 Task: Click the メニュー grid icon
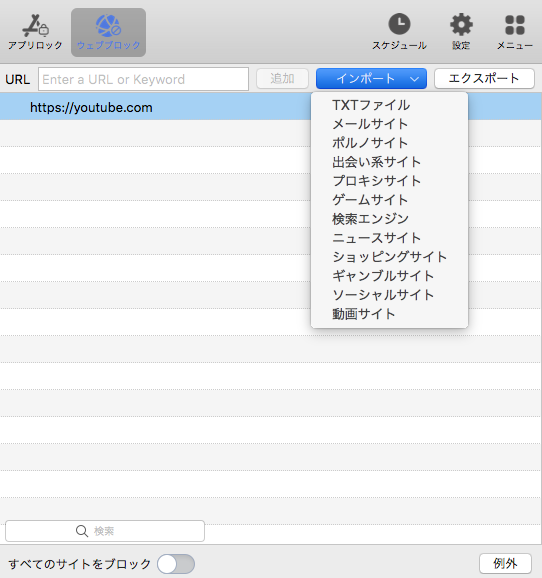pyautogui.click(x=515, y=25)
